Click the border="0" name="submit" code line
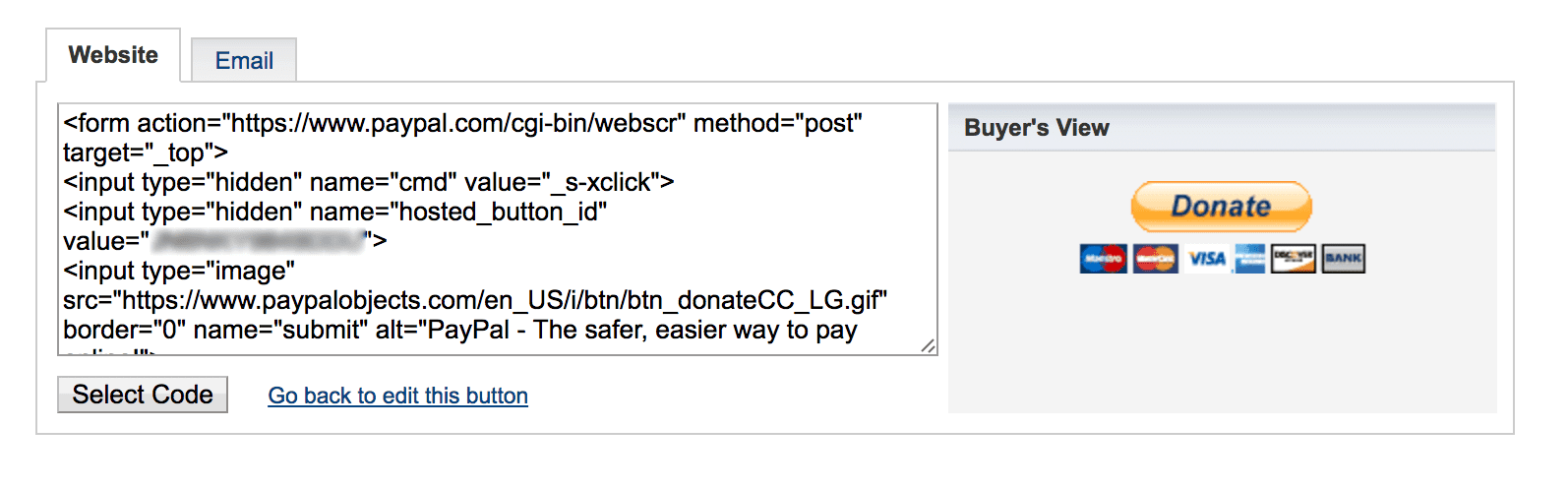The height and width of the screenshot is (488, 1568). (459, 330)
